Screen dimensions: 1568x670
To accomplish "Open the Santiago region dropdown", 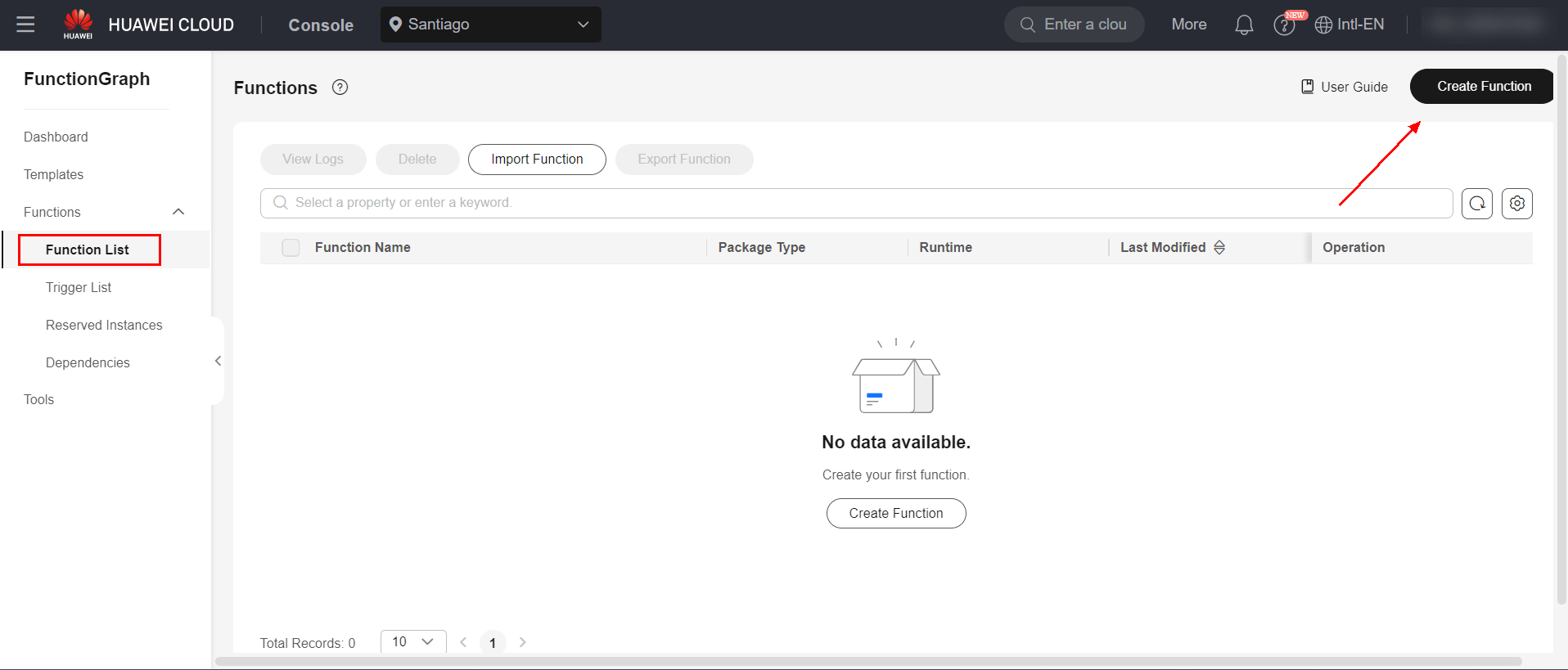I will [490, 25].
